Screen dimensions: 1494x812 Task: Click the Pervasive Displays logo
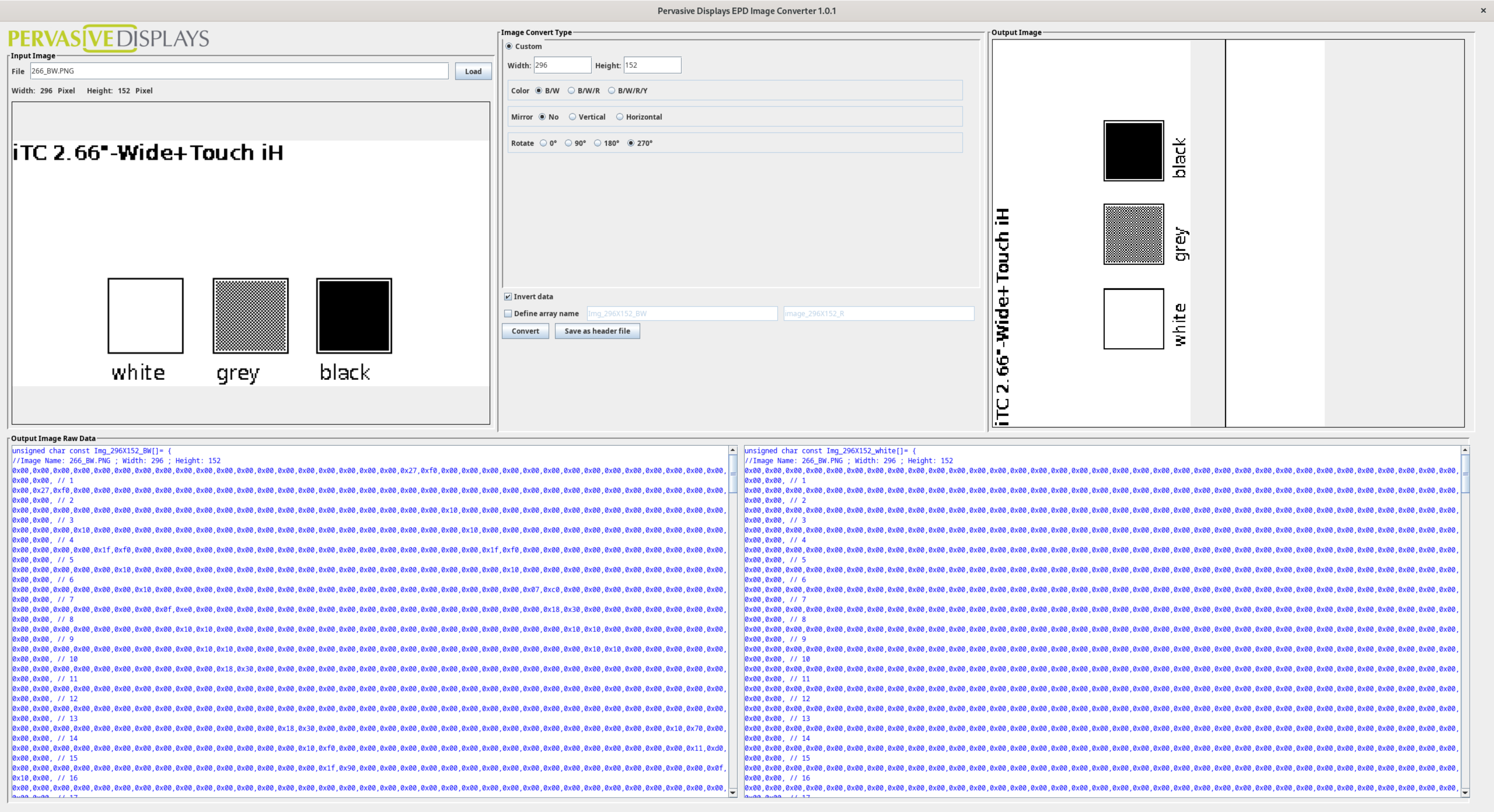(x=109, y=38)
